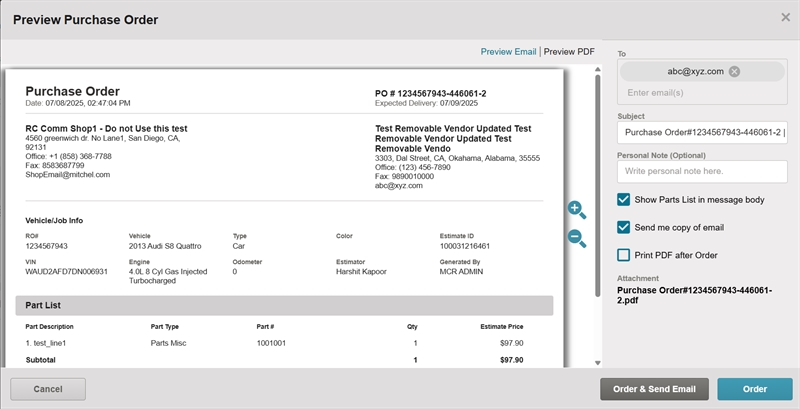Click the Part List section header
This screenshot has width=800, height=409.
[x=284, y=305]
